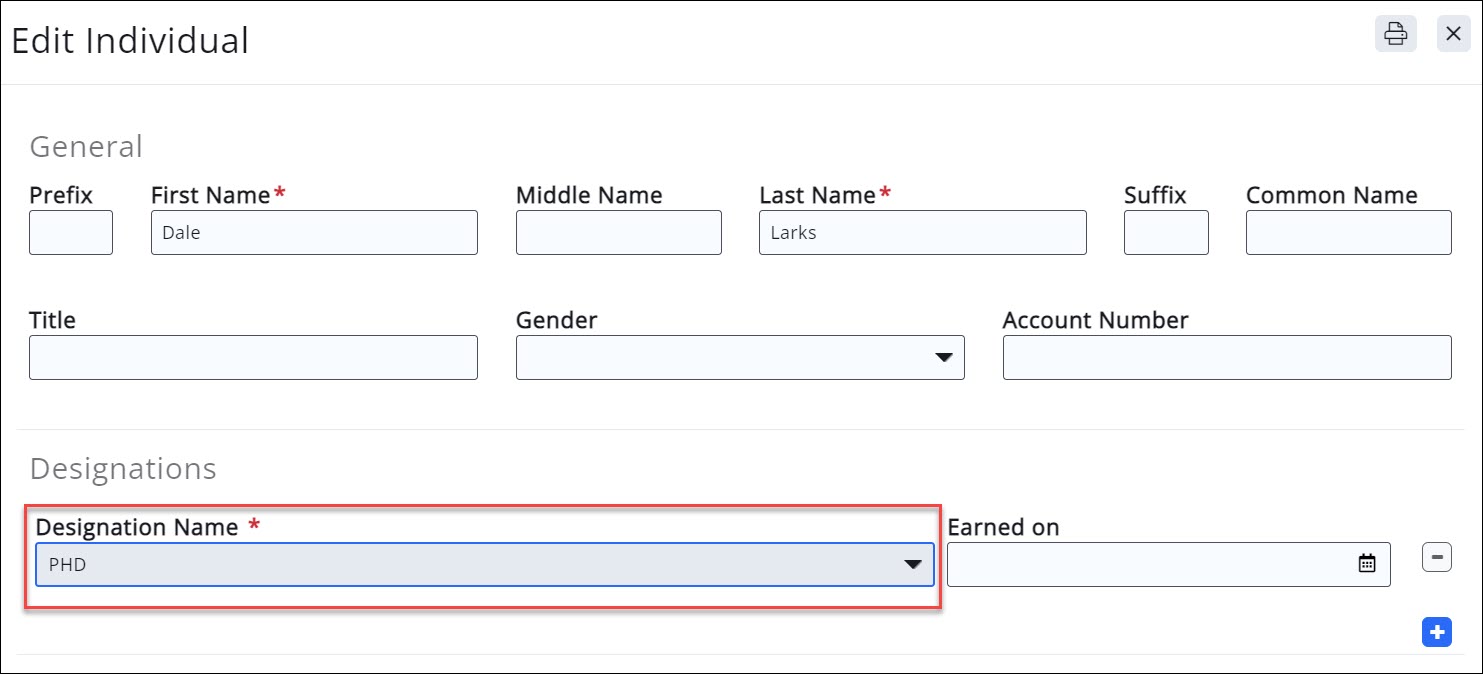This screenshot has height=674, width=1483.
Task: Open the calendar picker for Earned on
Action: pos(1366,564)
